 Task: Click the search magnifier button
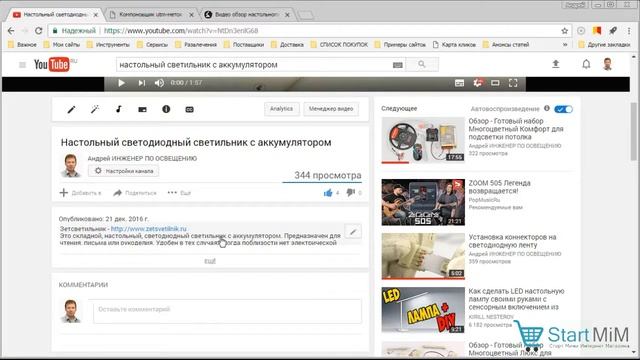[x=422, y=64]
